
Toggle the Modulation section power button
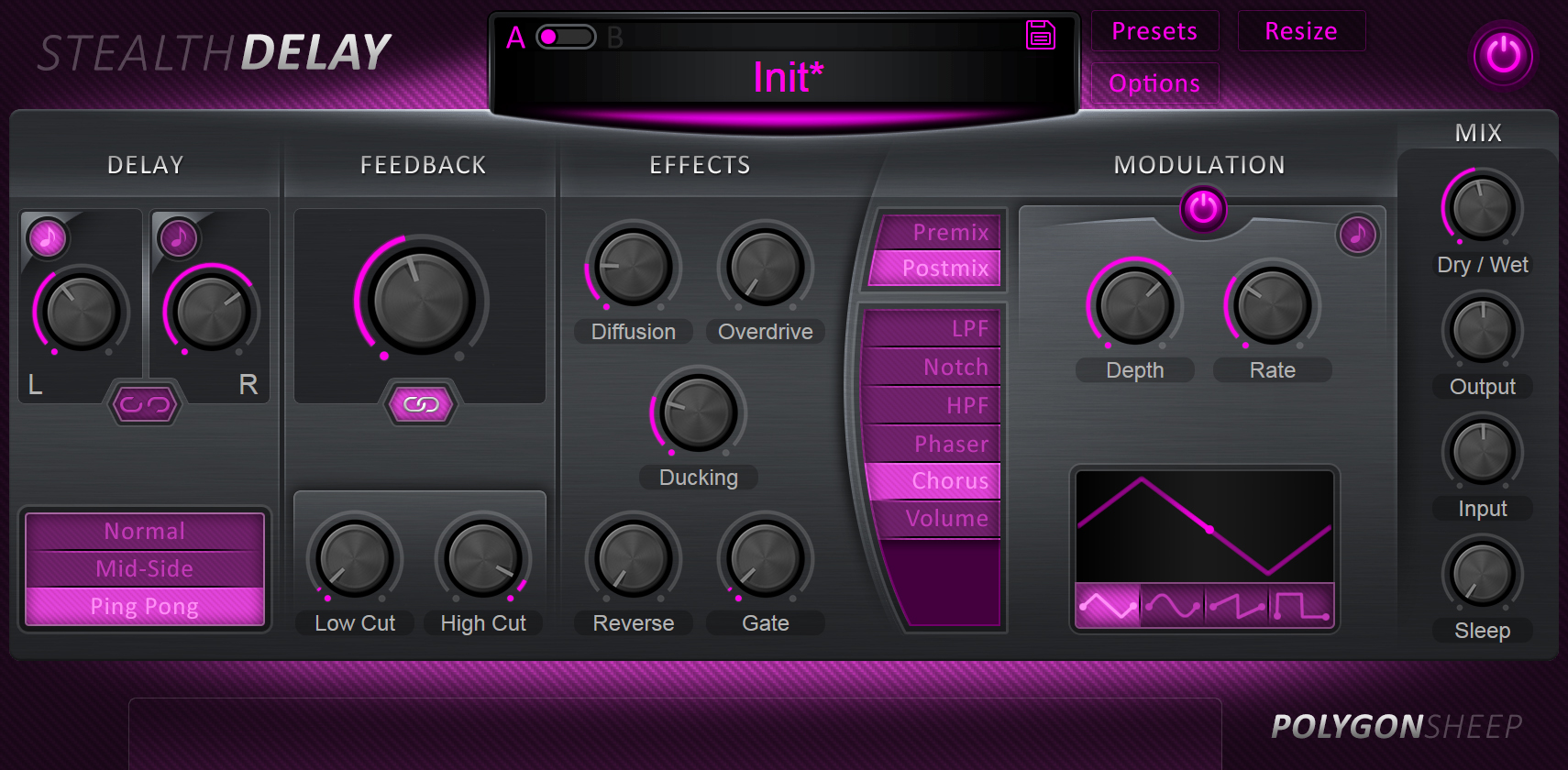(x=1203, y=209)
